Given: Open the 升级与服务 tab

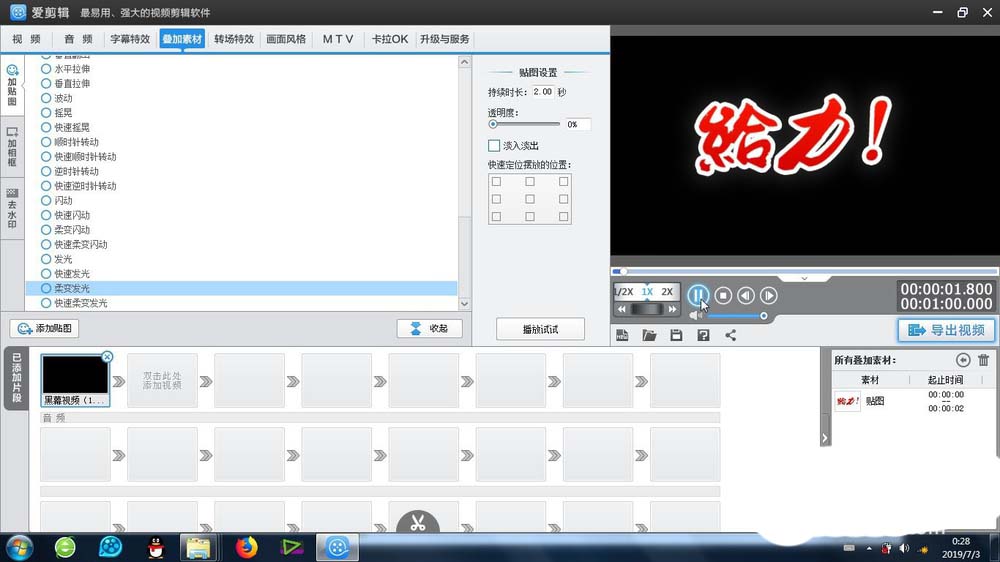Looking at the screenshot, I should (x=445, y=39).
